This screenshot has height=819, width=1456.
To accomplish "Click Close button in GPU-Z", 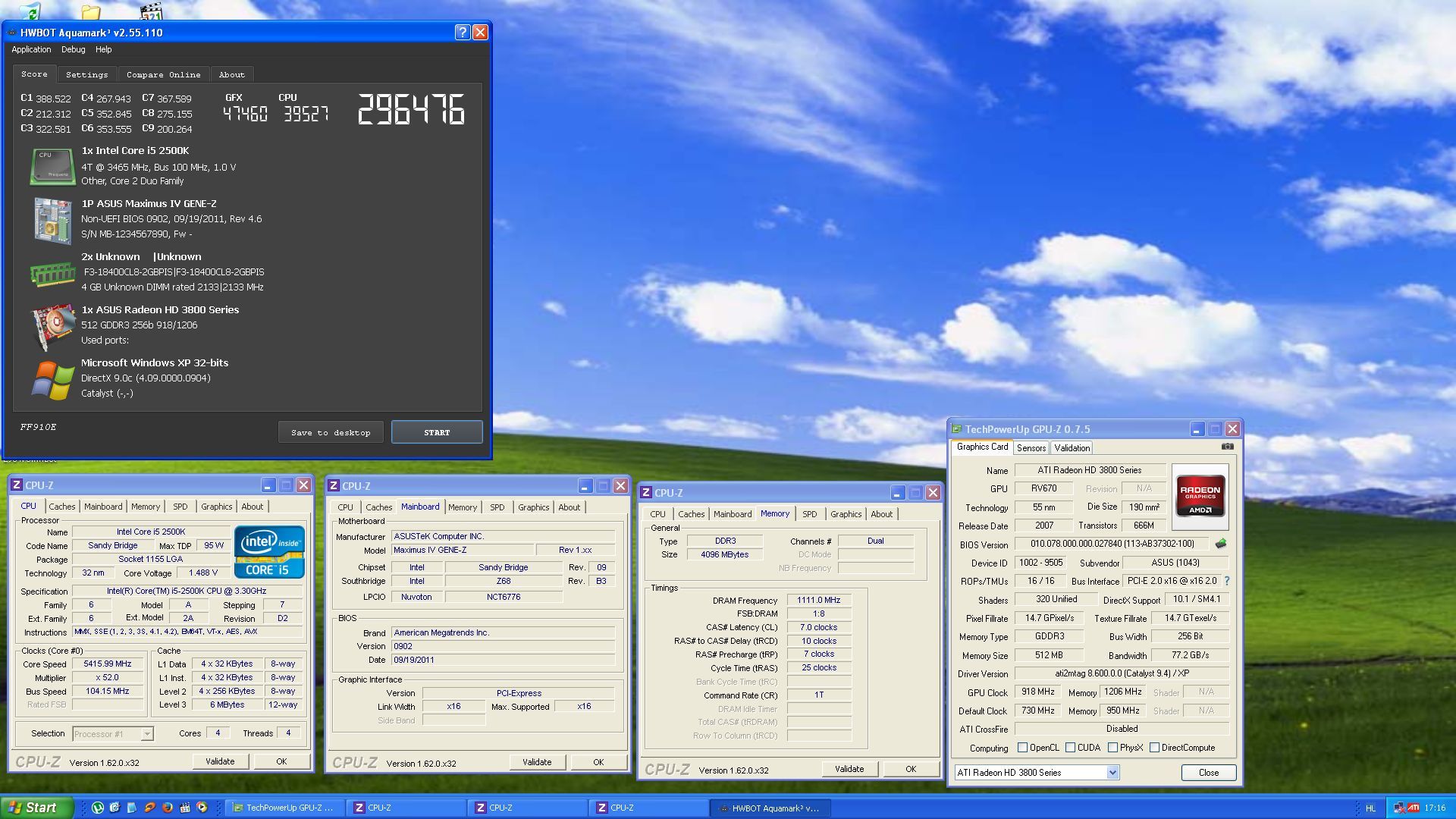I will (x=1209, y=773).
